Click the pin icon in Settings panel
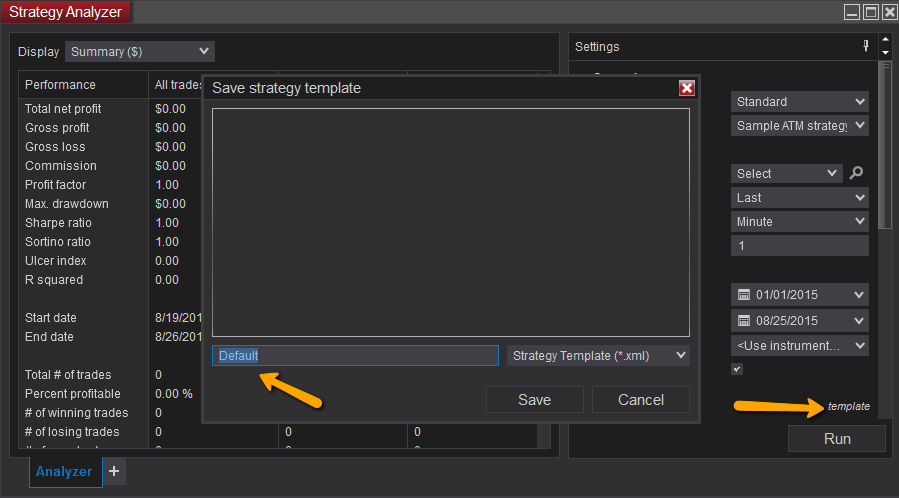 coord(866,46)
